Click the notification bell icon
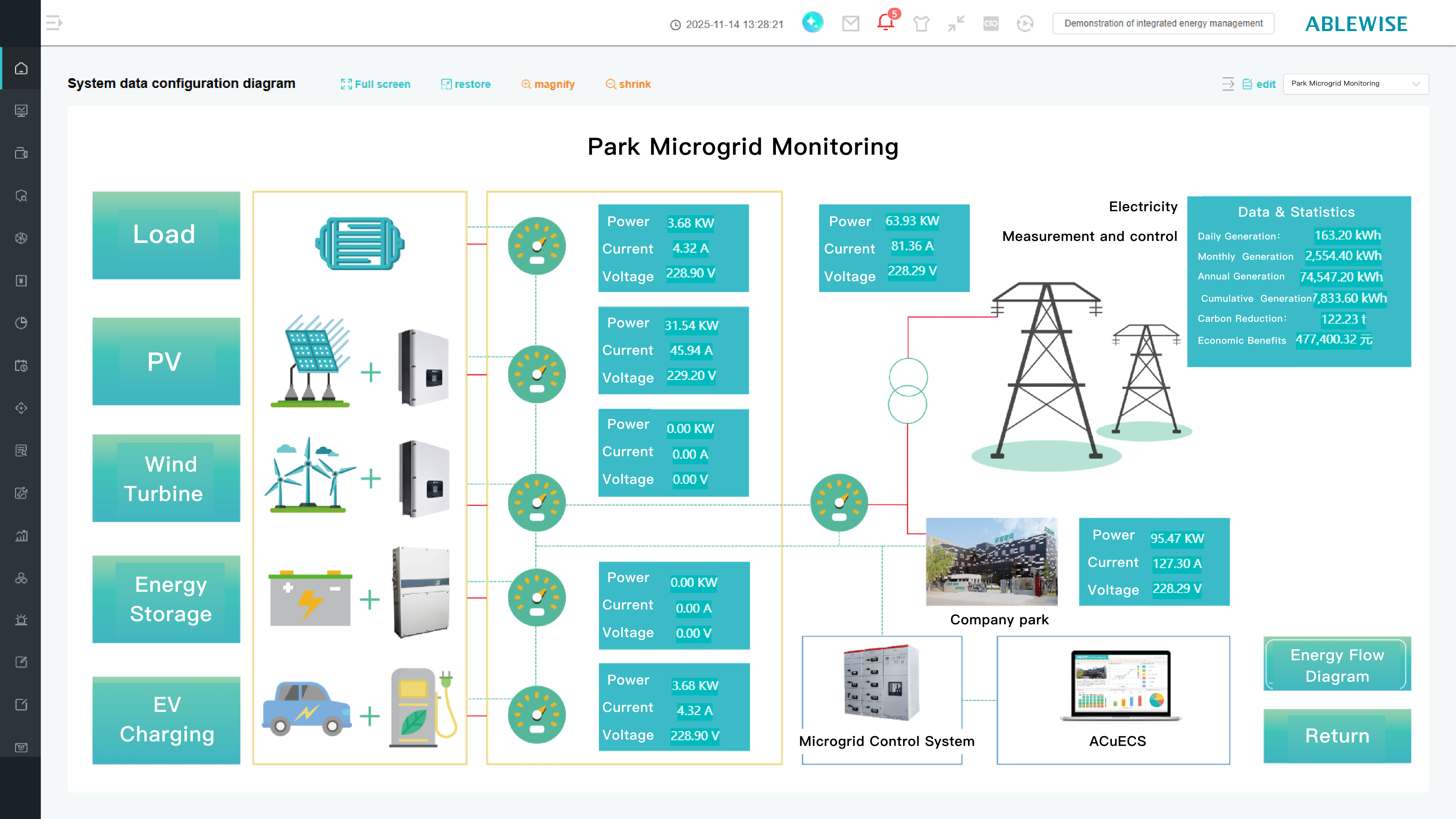 click(885, 23)
